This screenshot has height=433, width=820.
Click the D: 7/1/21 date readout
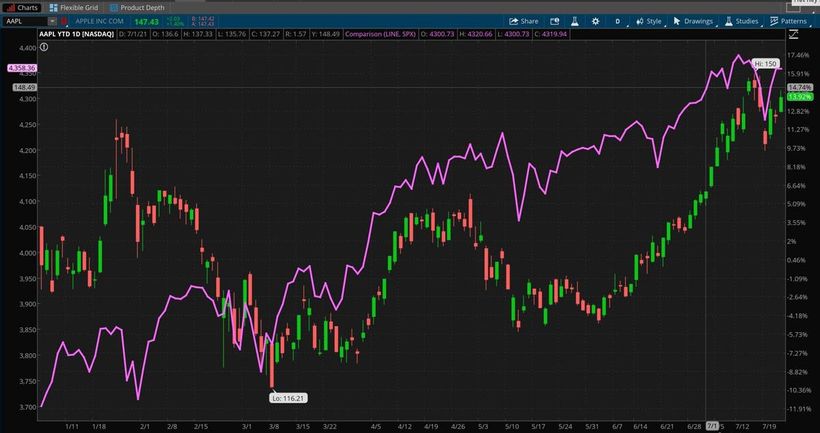[x=133, y=34]
